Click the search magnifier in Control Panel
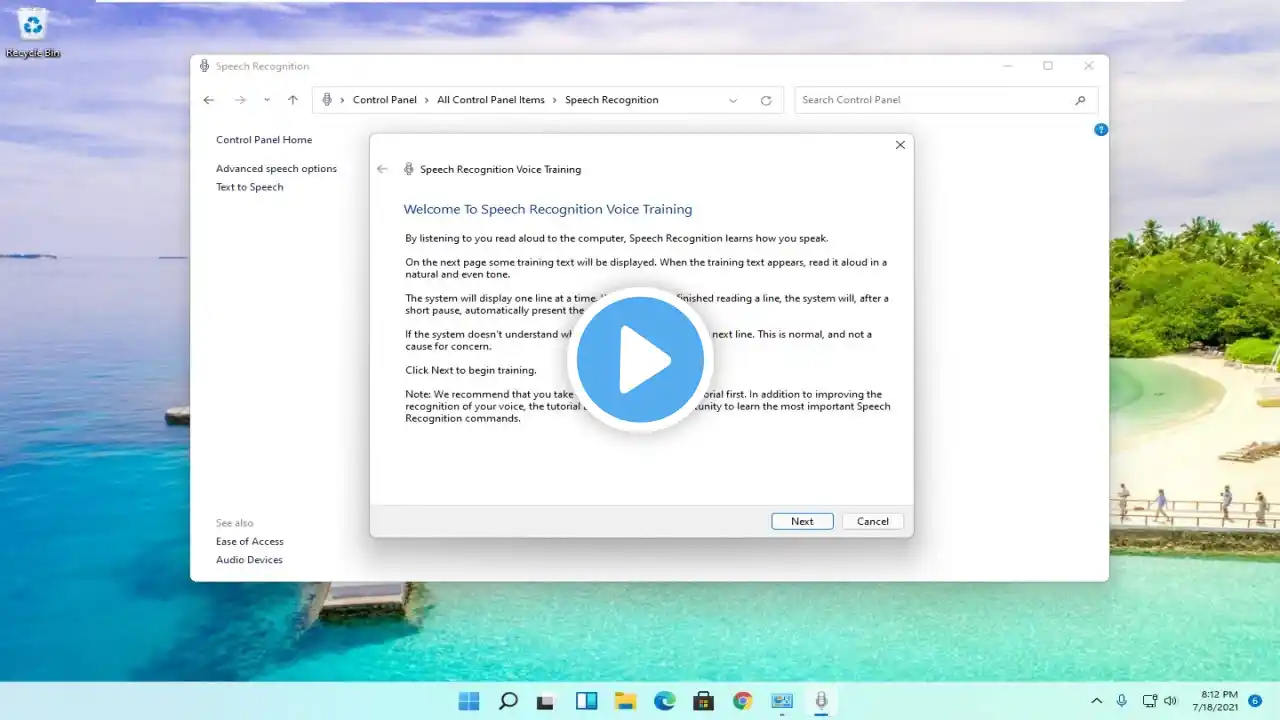This screenshot has width=1280, height=720. [1080, 100]
